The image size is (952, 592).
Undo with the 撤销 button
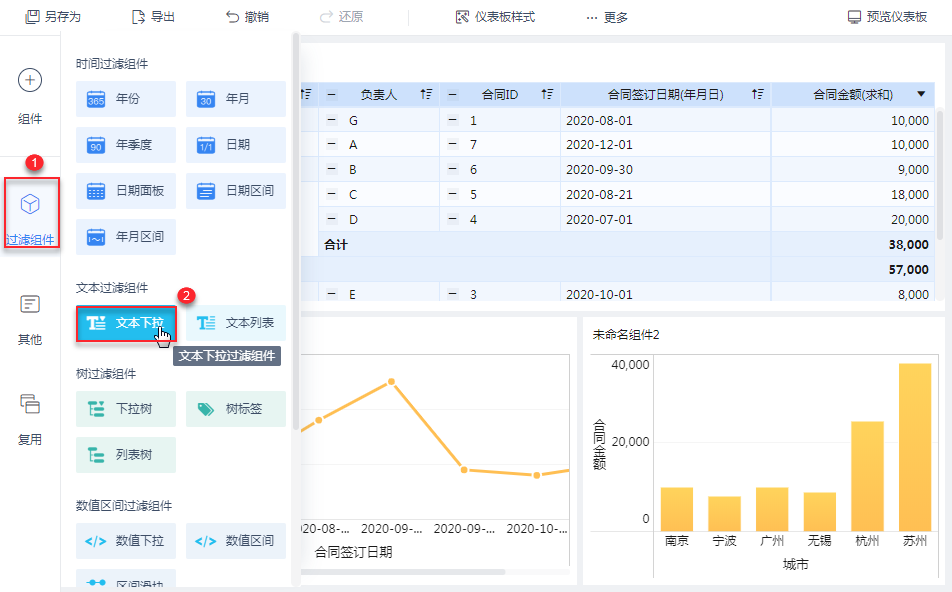pyautogui.click(x=247, y=17)
